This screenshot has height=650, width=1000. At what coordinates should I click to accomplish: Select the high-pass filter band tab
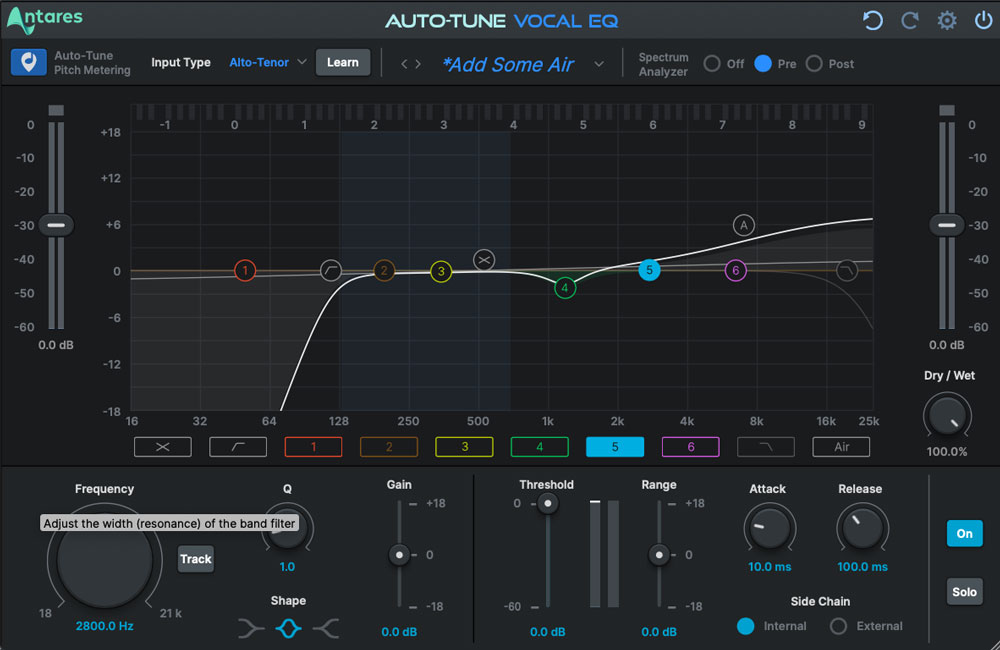pos(238,447)
